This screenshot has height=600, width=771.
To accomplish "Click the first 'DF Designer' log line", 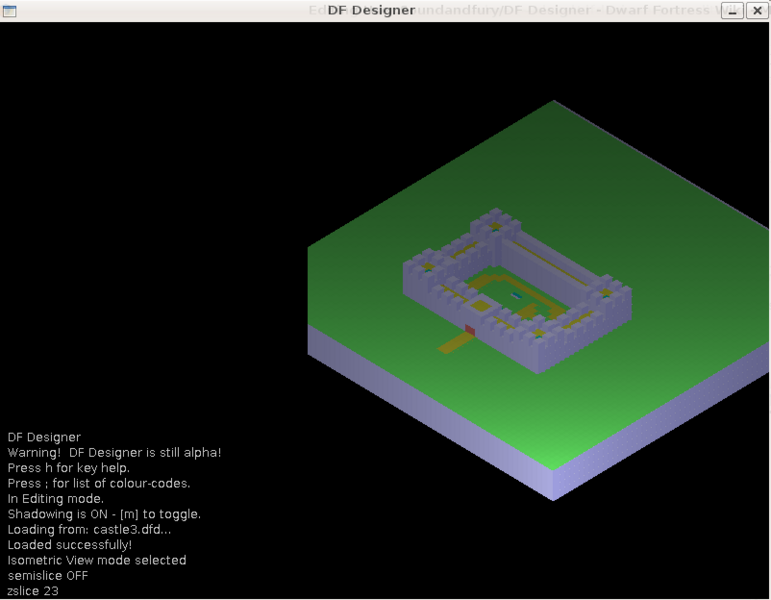I will coord(44,437).
